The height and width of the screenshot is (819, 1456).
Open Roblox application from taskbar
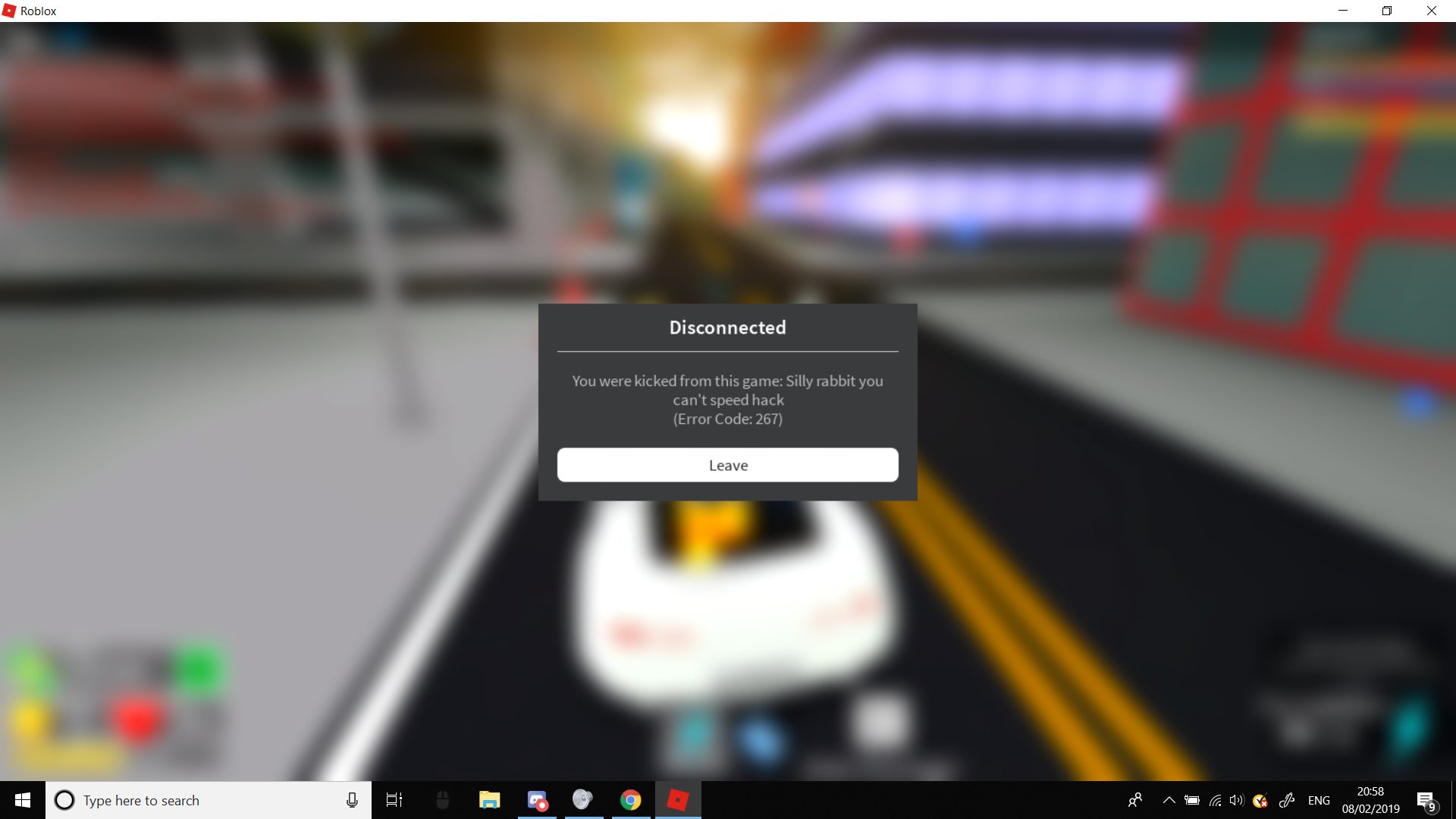678,799
